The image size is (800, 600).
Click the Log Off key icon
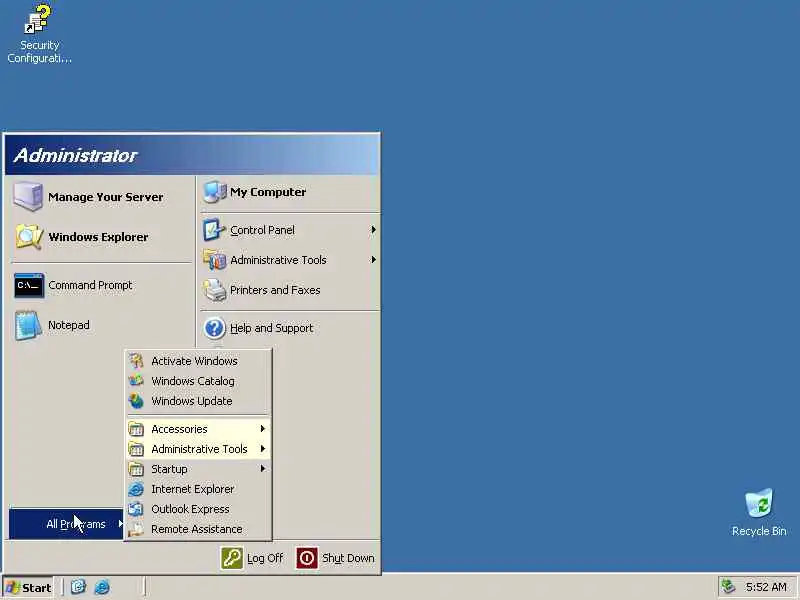(232, 558)
